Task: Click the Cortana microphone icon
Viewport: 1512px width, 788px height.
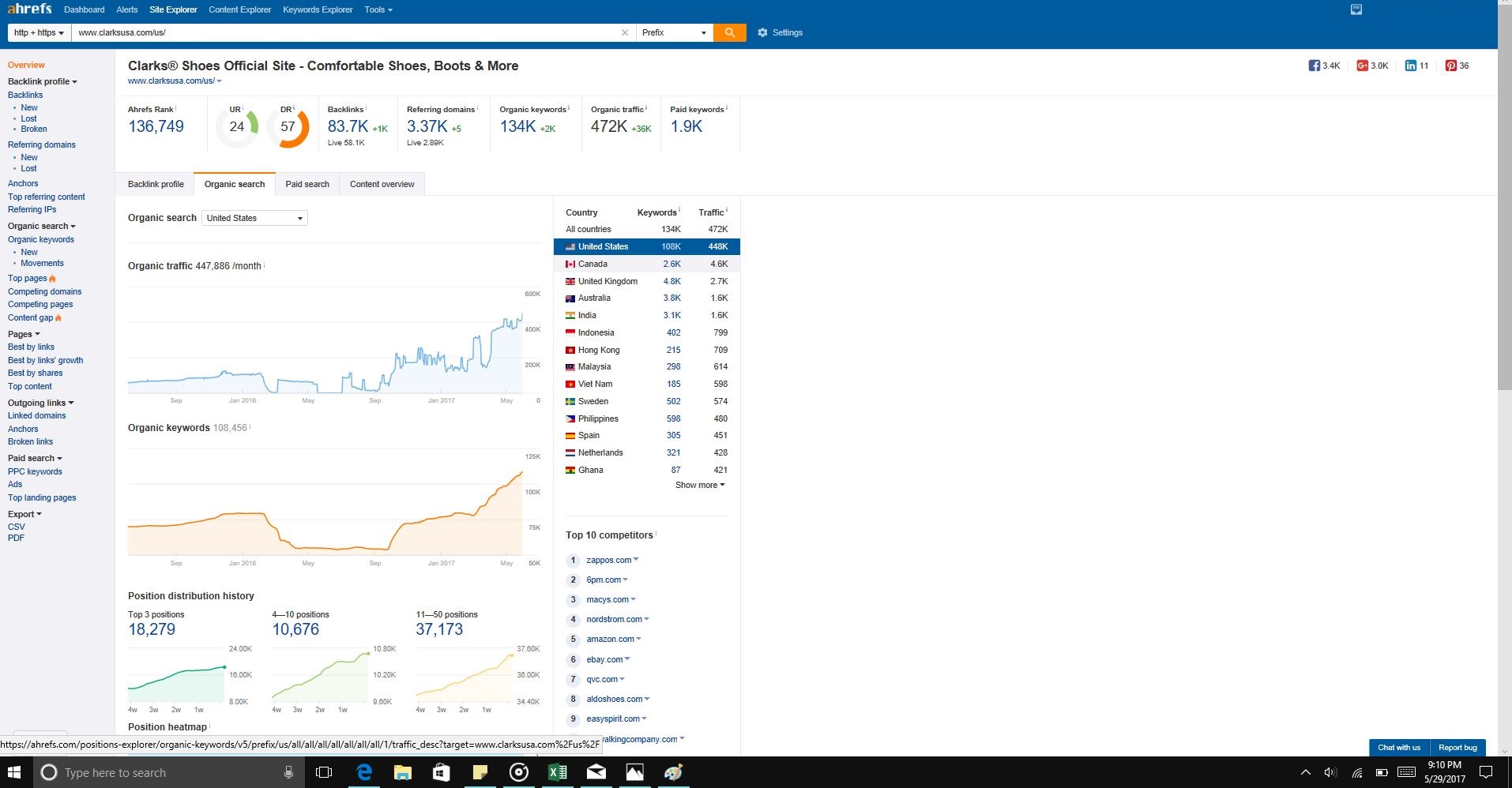Action: [x=288, y=772]
